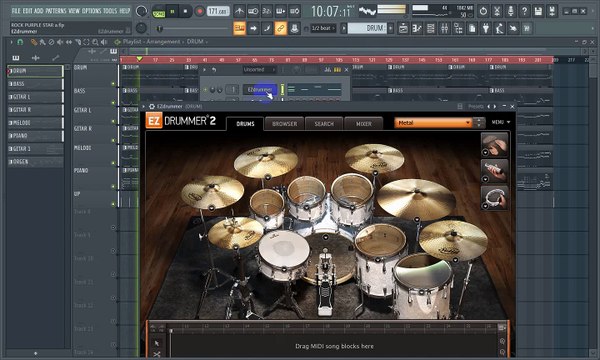Open the PATTERNS menu

pos(57,11)
